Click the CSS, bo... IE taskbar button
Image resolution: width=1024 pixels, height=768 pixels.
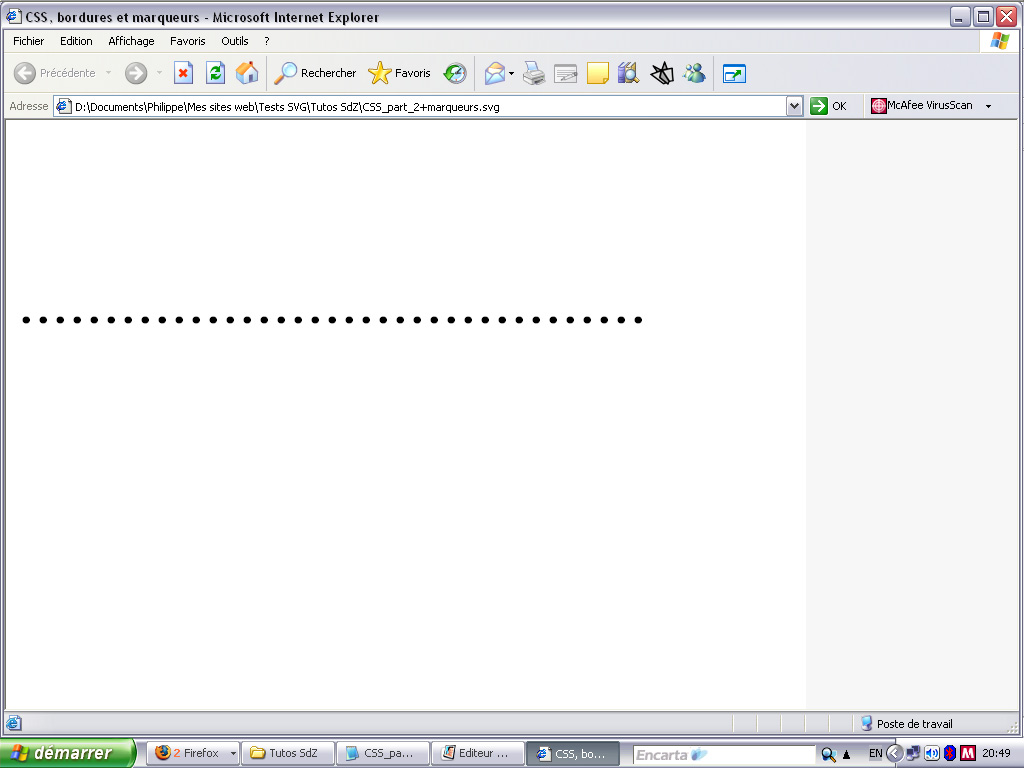coord(572,754)
